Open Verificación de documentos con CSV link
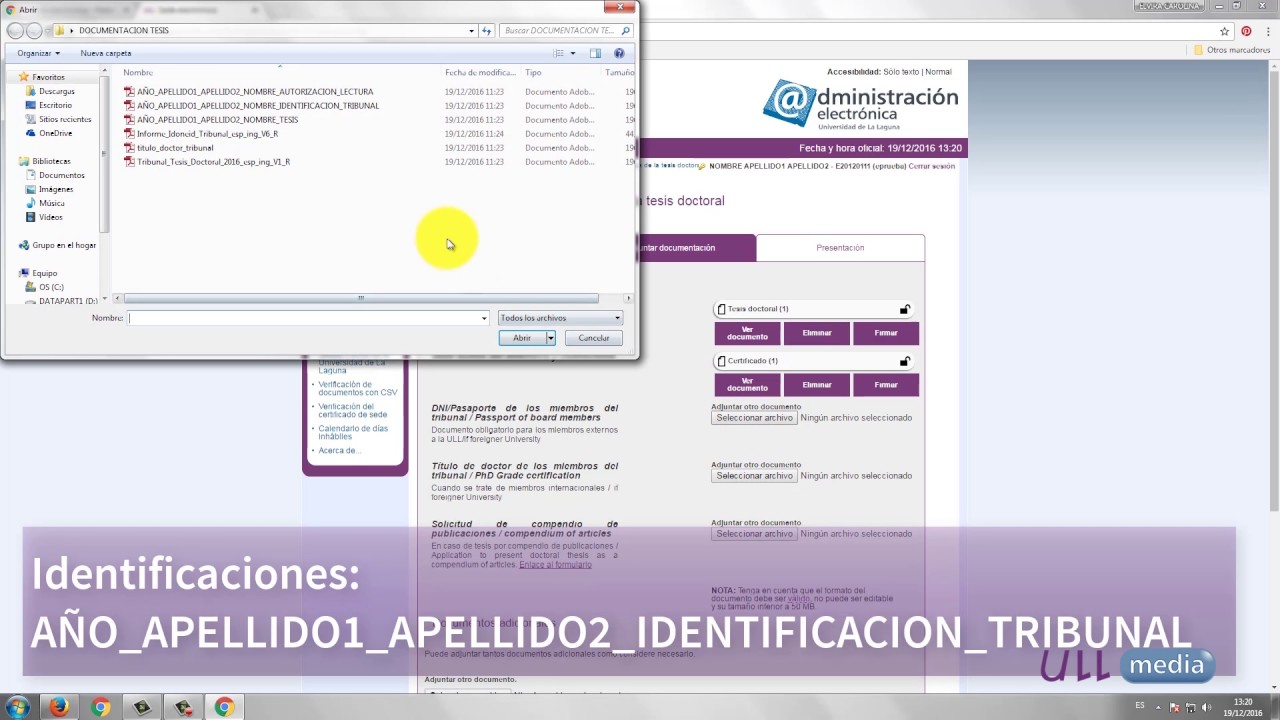1280x720 pixels. pyautogui.click(x=358, y=388)
